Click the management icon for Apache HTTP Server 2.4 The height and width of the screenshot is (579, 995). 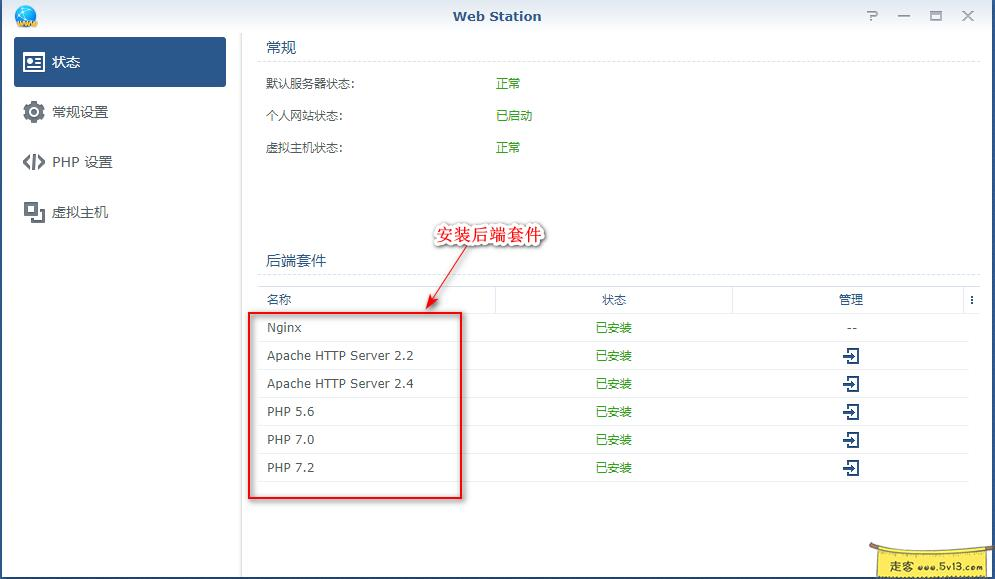pos(851,383)
